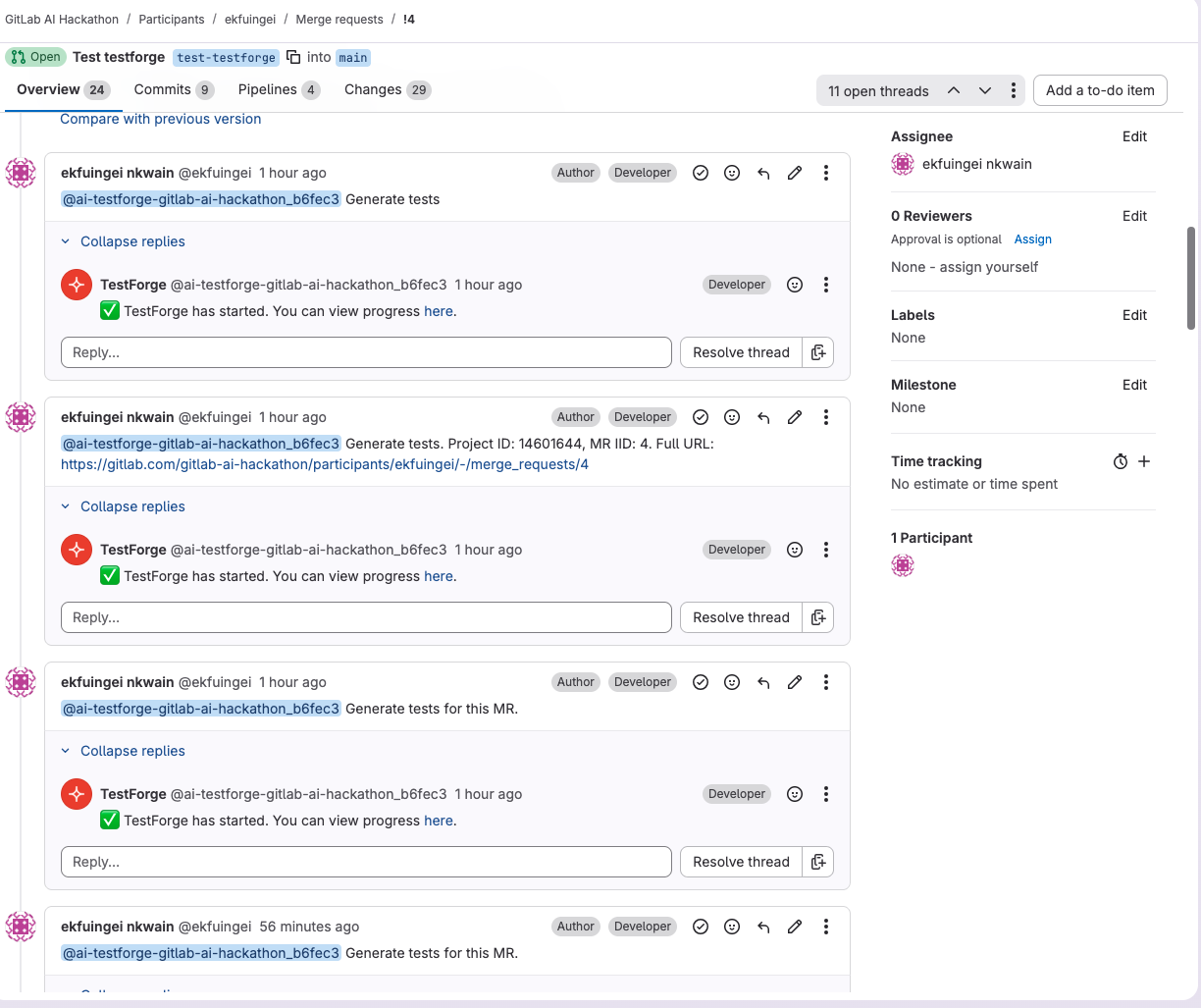Resolve the 'Generate tests' comment via check icon

(701, 173)
